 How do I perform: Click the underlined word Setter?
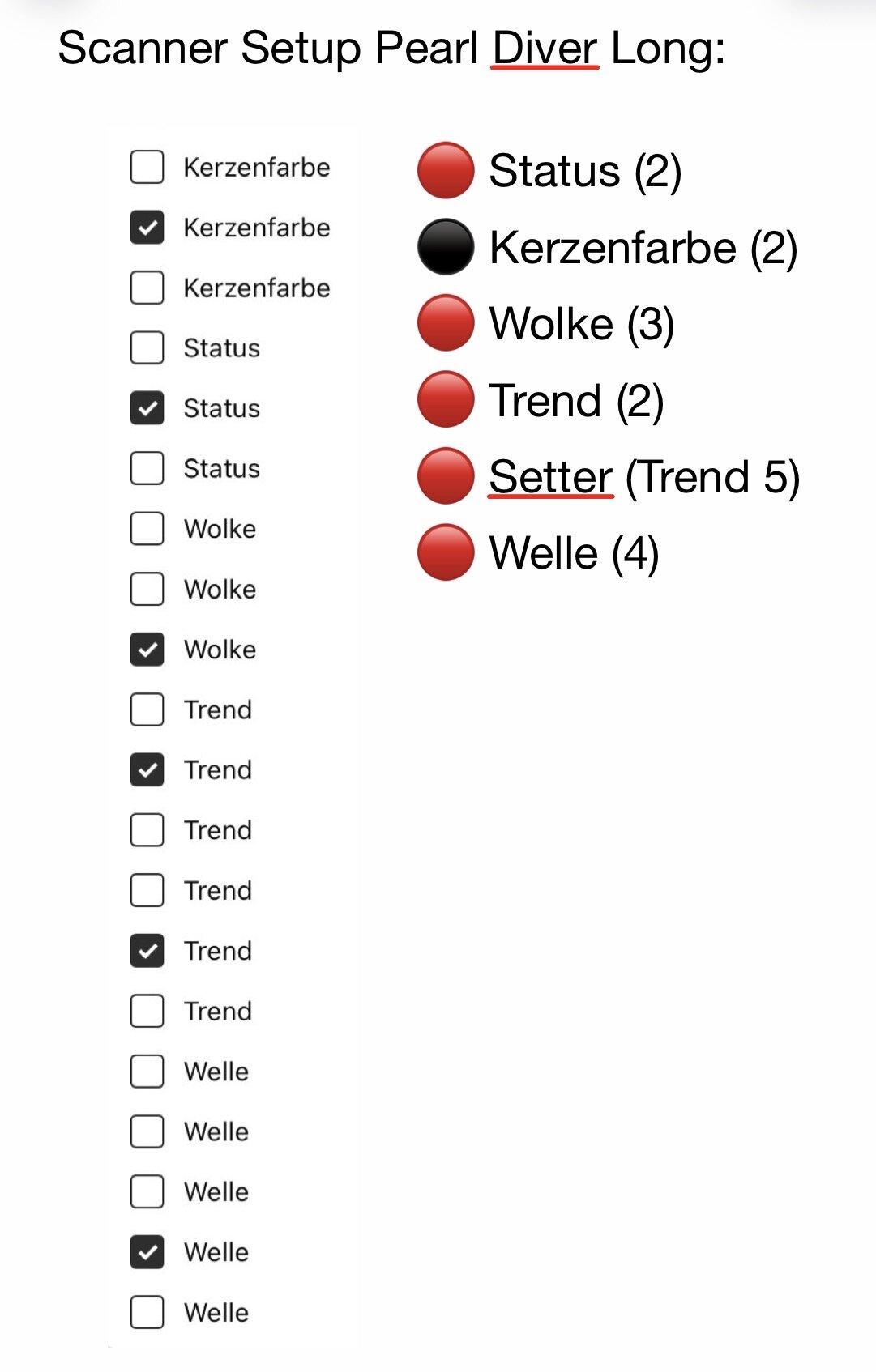coord(550,476)
